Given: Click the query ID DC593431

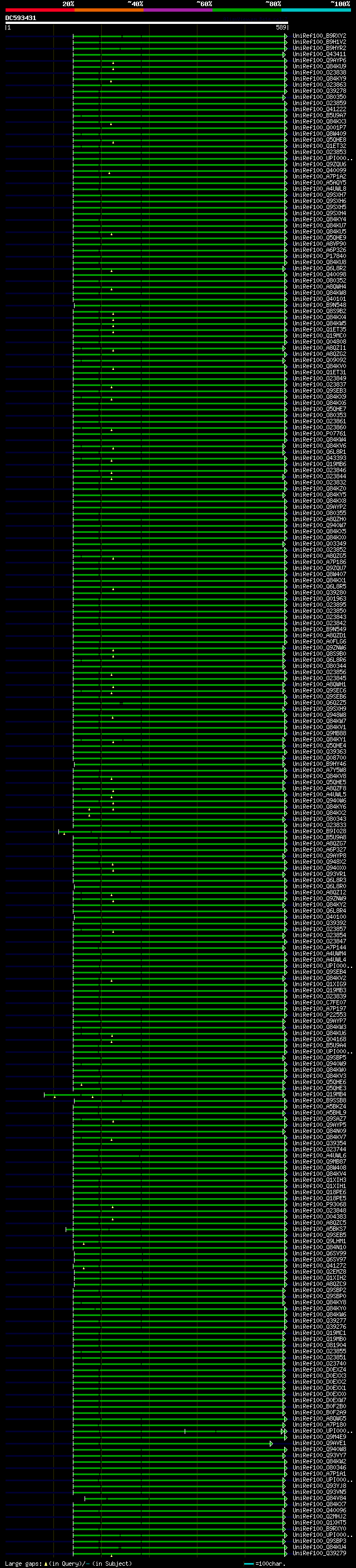Looking at the screenshot, I should (21, 18).
